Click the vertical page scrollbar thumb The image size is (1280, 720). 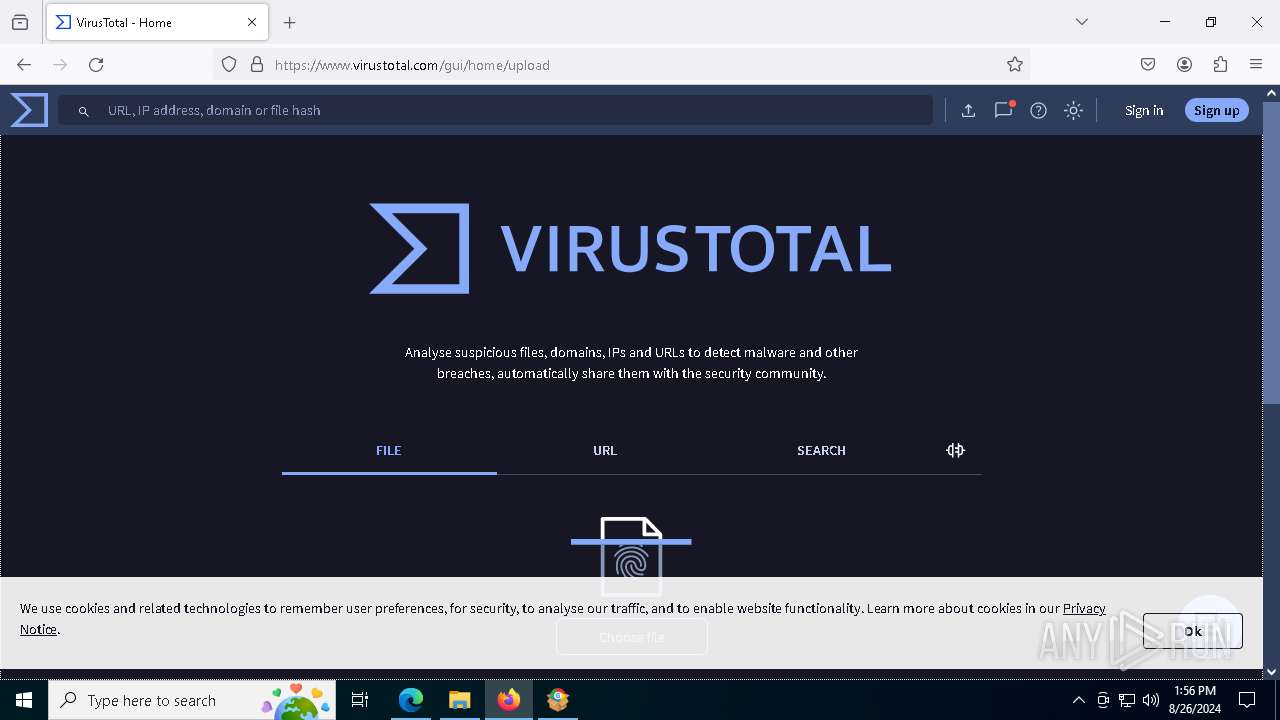pos(1271,252)
